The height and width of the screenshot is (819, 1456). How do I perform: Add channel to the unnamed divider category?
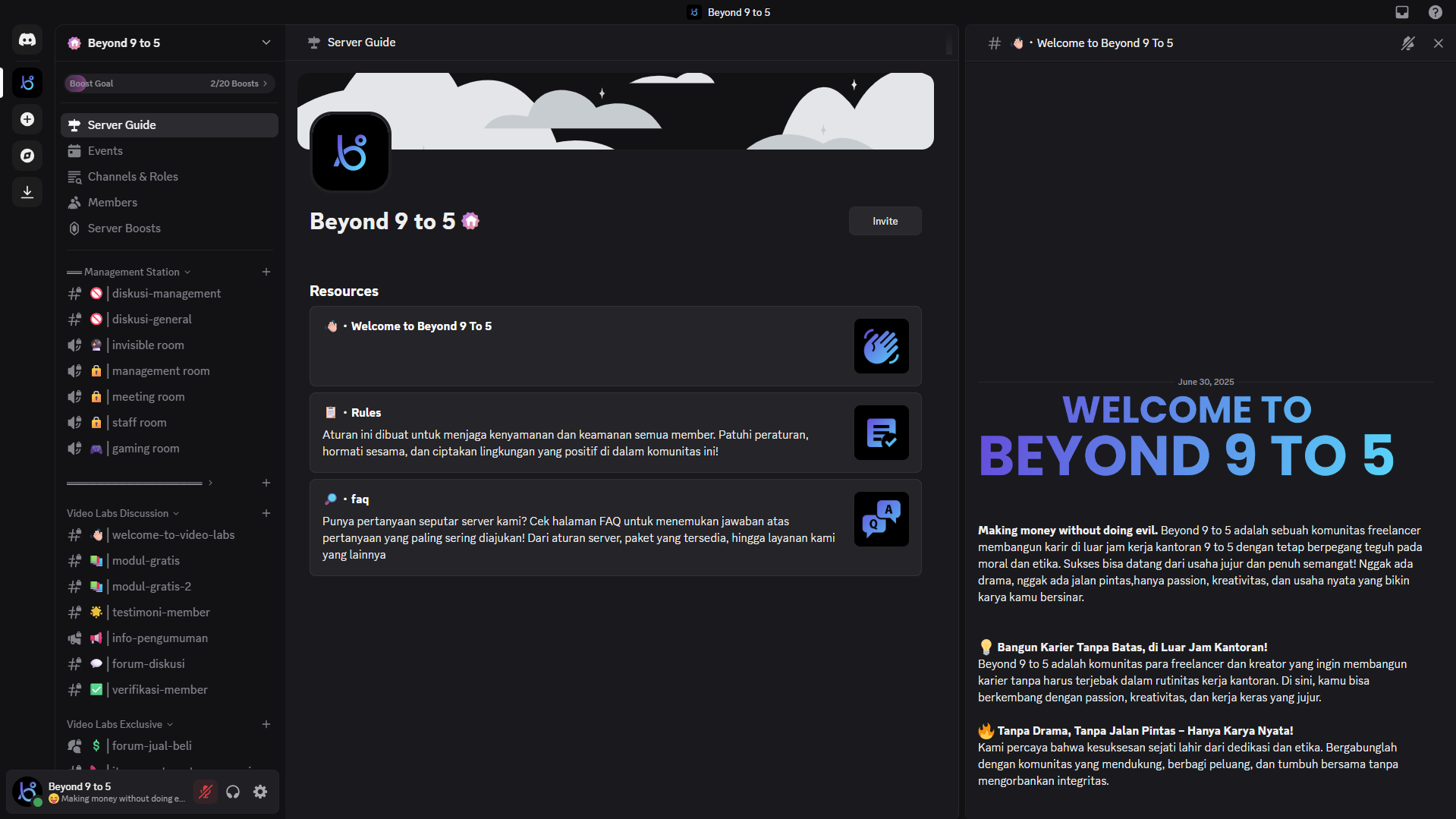[266, 483]
